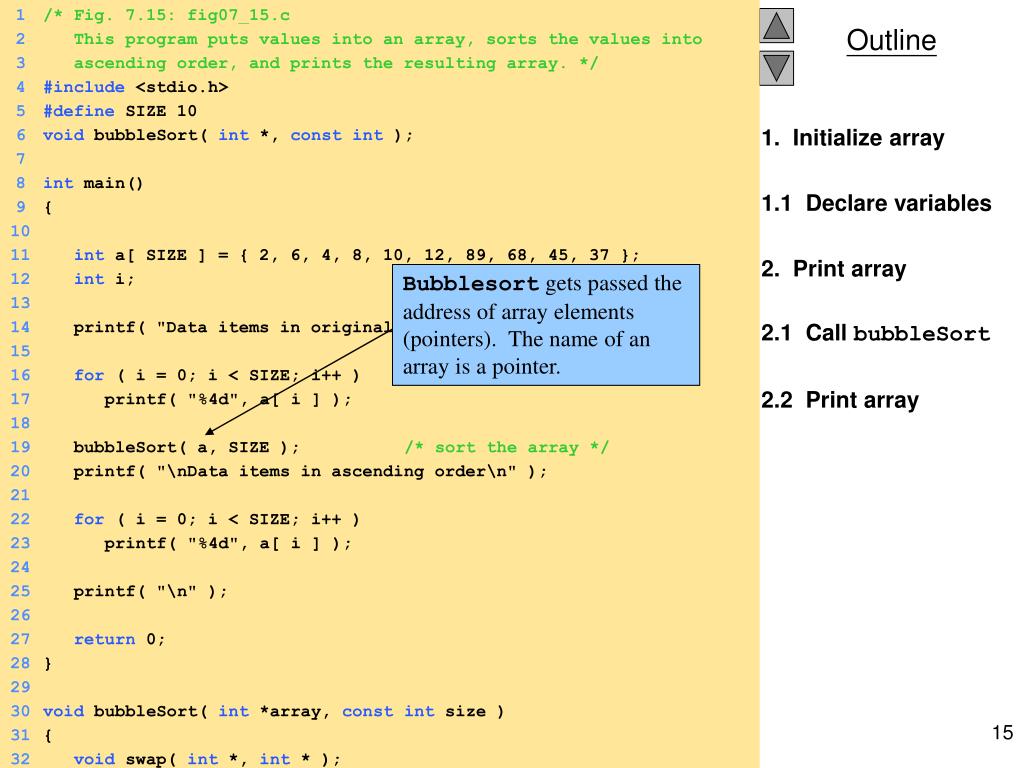
Task: Click 'printf( "\n" );' on line 25
Action: (150, 592)
